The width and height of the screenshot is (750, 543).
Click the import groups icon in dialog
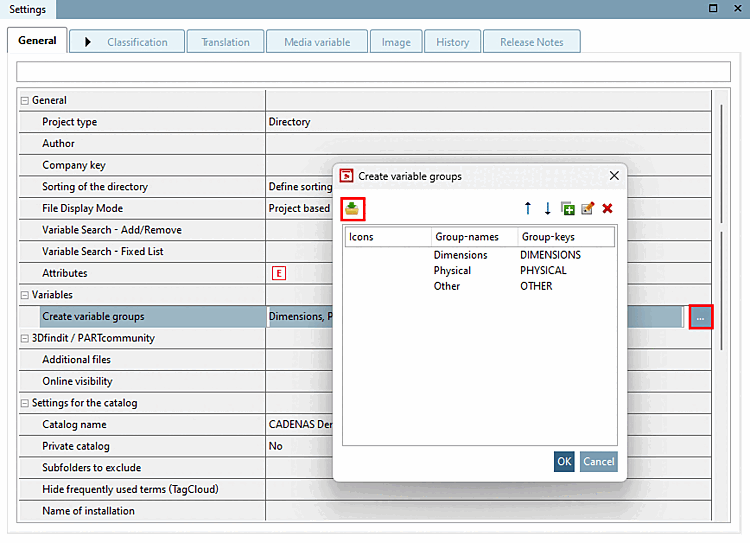coord(352,209)
